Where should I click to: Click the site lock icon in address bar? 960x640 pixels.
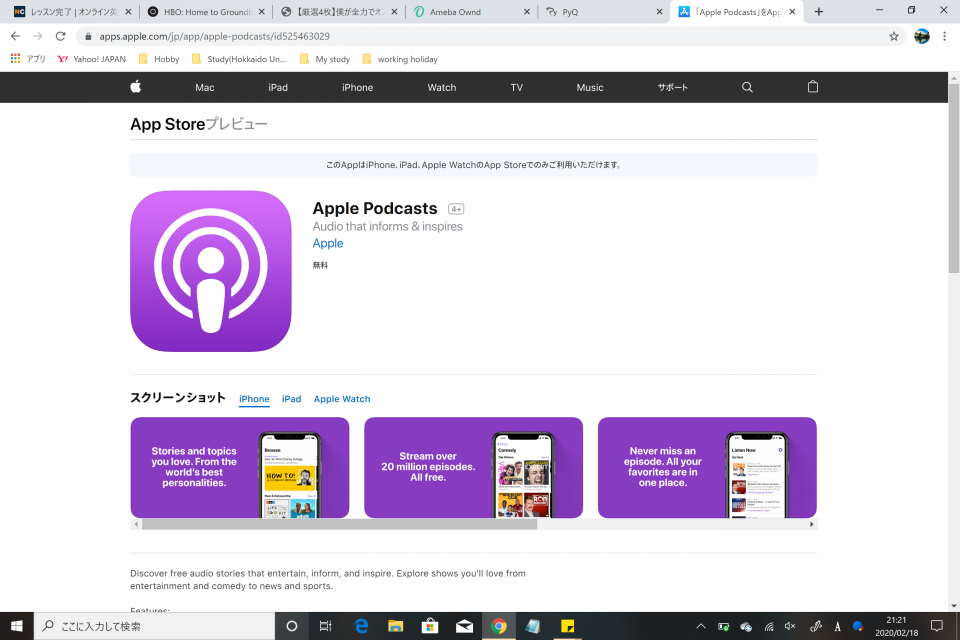pos(88,36)
